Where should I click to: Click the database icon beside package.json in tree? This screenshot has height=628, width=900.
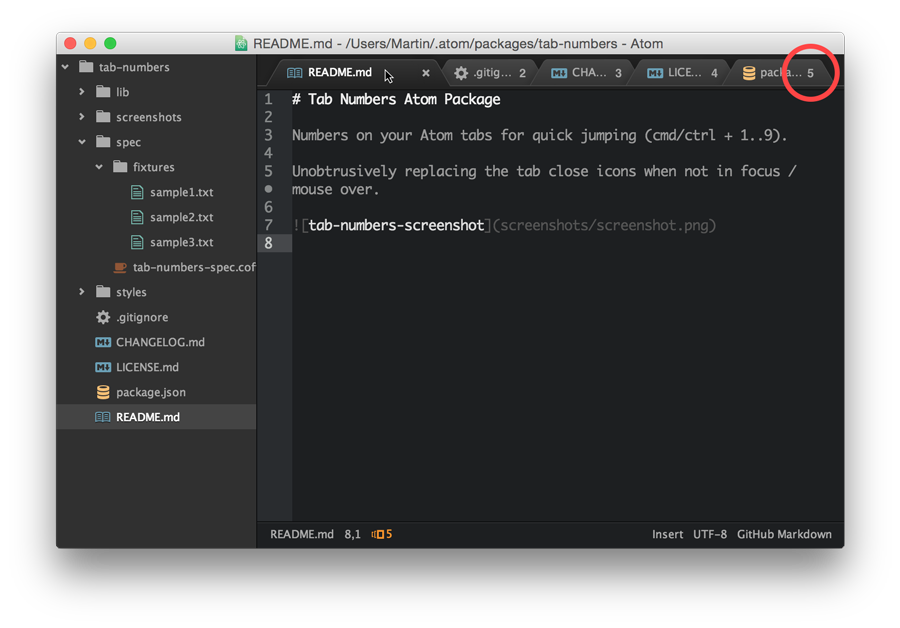click(103, 392)
